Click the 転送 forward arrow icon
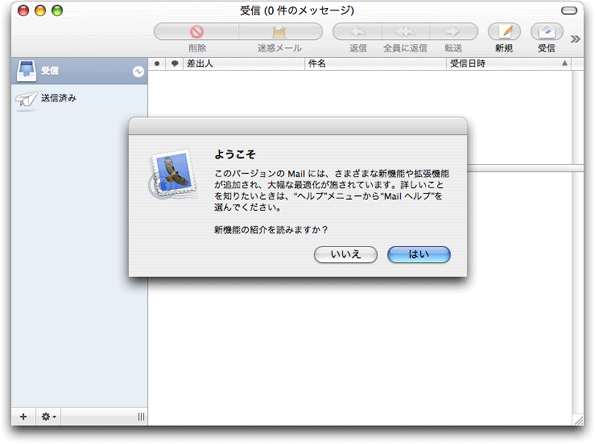 pos(453,31)
